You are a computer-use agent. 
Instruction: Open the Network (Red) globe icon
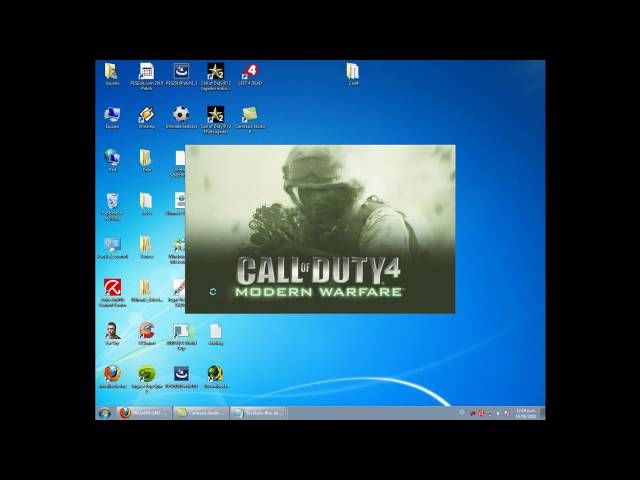point(112,160)
